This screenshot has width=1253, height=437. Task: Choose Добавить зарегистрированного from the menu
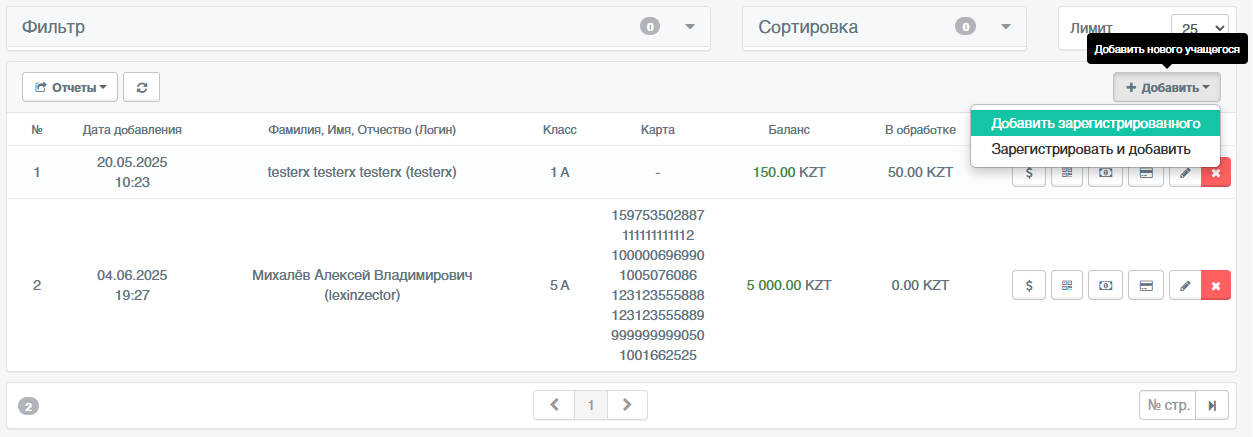pyautogui.click(x=1095, y=124)
